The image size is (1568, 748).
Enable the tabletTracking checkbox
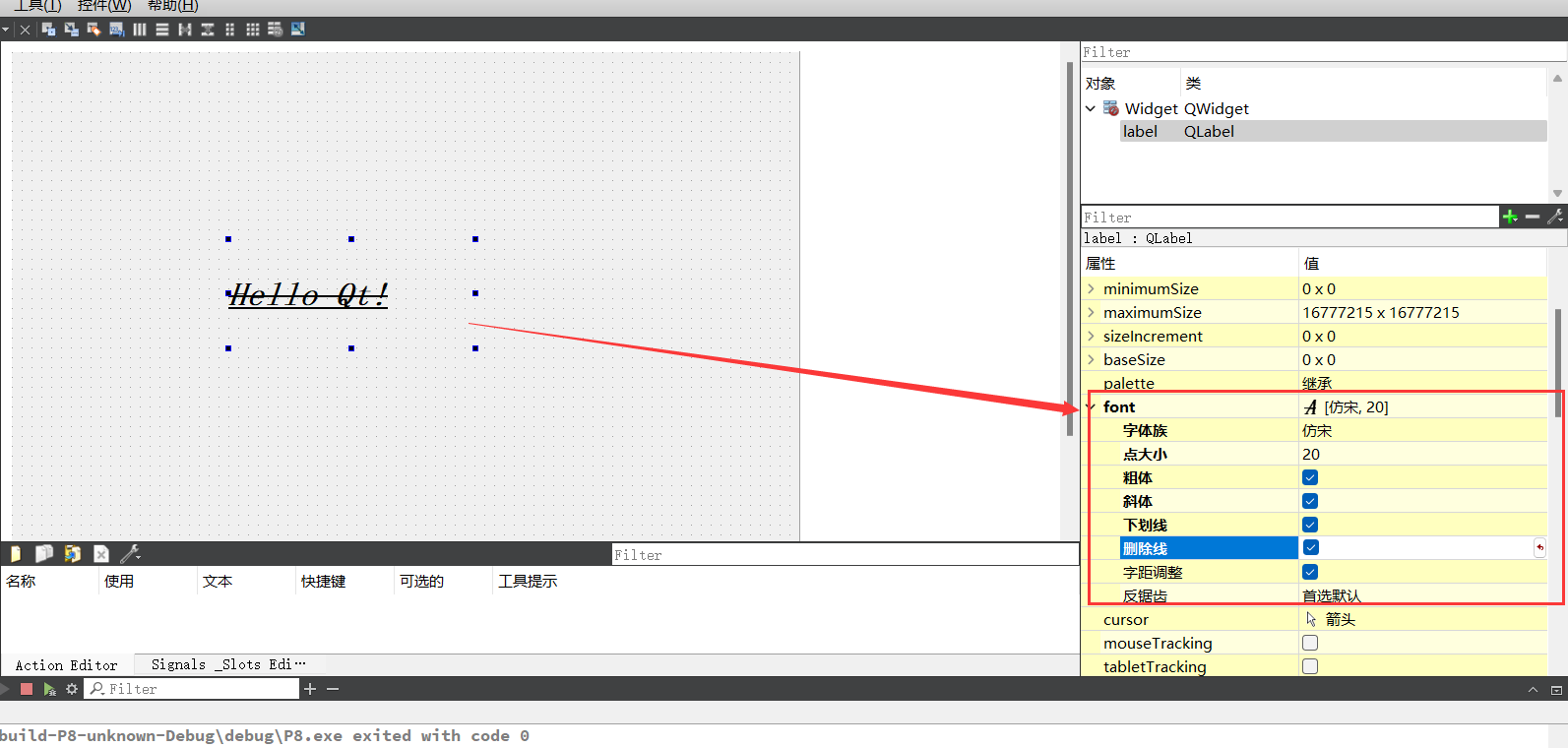1310,666
